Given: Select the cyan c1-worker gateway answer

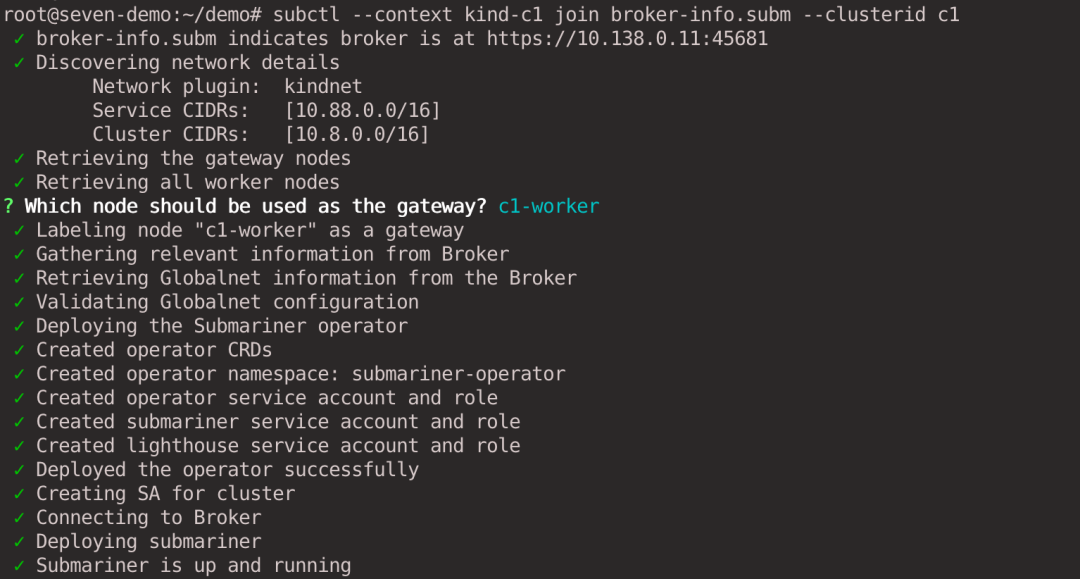Looking at the screenshot, I should [x=548, y=206].
